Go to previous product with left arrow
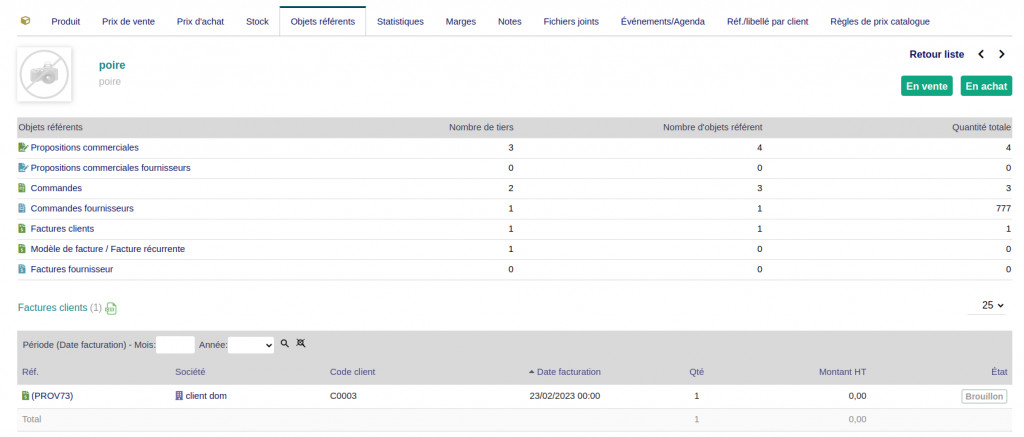 pos(981,54)
